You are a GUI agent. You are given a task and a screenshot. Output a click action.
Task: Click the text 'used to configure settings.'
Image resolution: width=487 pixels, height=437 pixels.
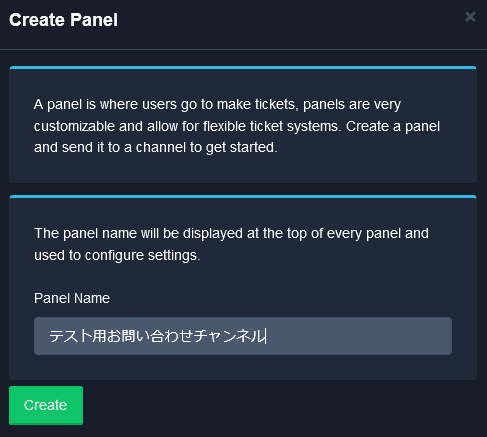[x=117, y=255]
